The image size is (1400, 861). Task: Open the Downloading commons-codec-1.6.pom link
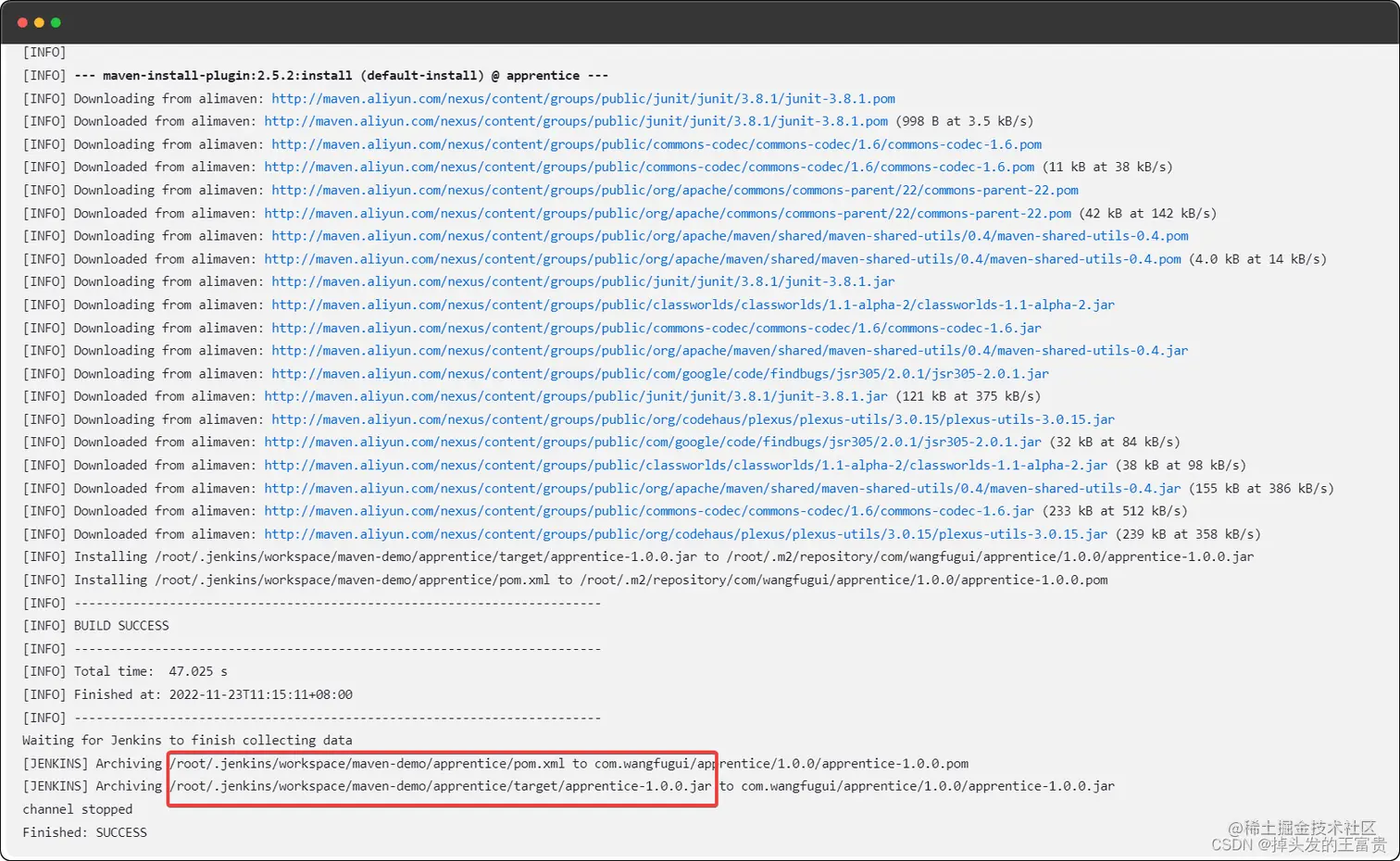point(656,144)
